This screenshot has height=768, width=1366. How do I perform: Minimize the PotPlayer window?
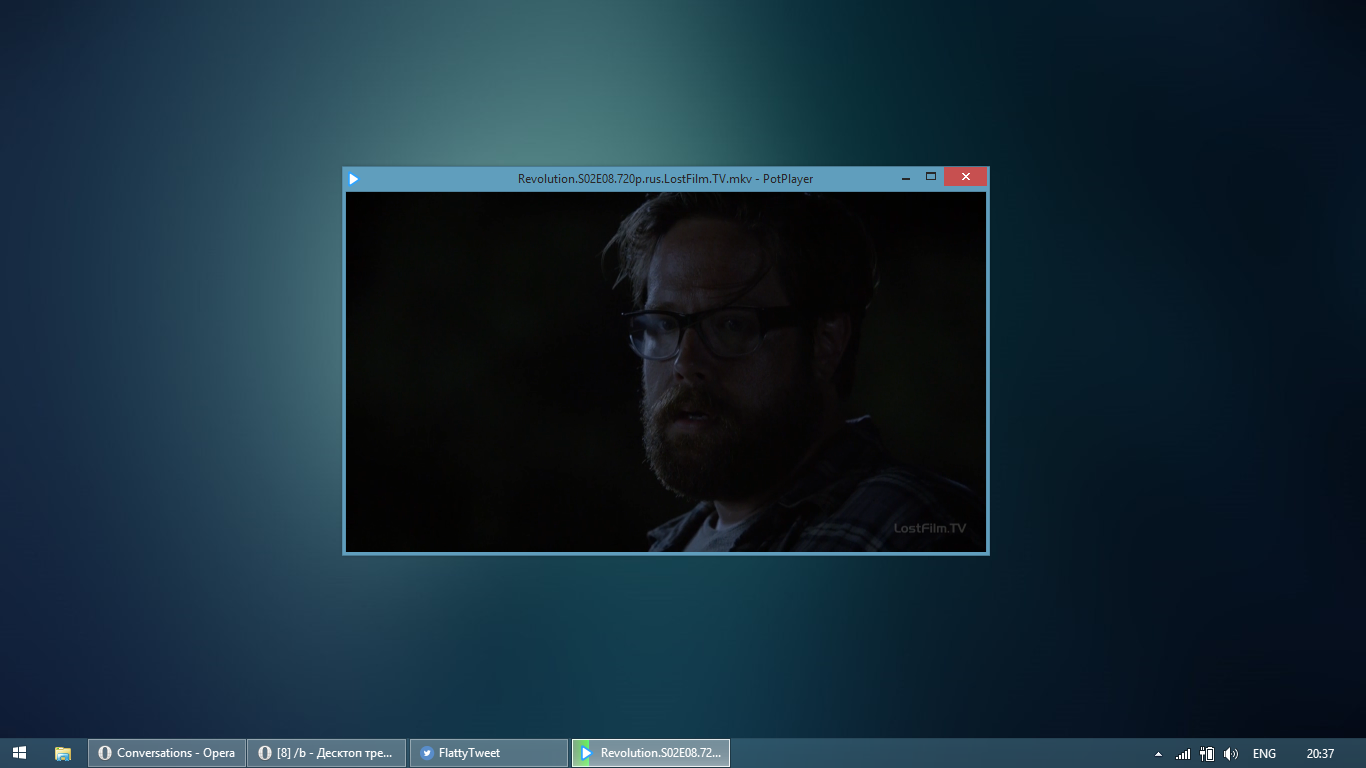(x=906, y=178)
